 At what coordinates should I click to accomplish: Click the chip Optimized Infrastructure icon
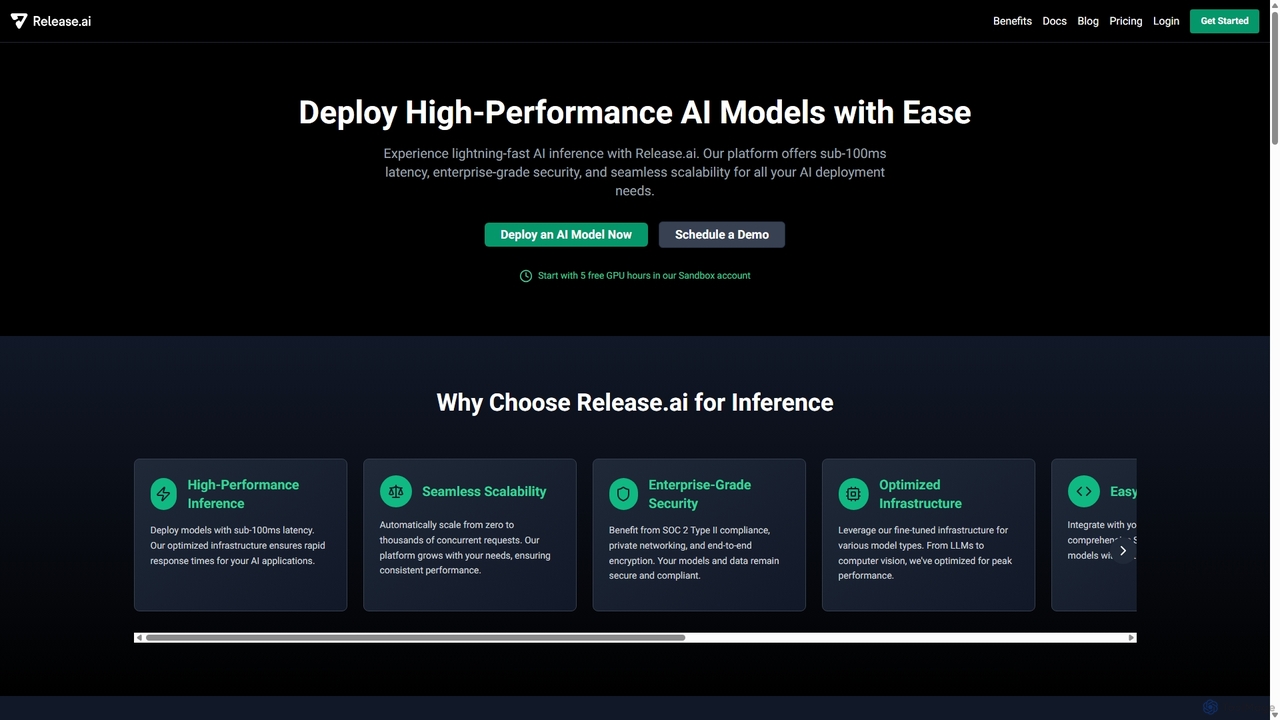pos(853,494)
